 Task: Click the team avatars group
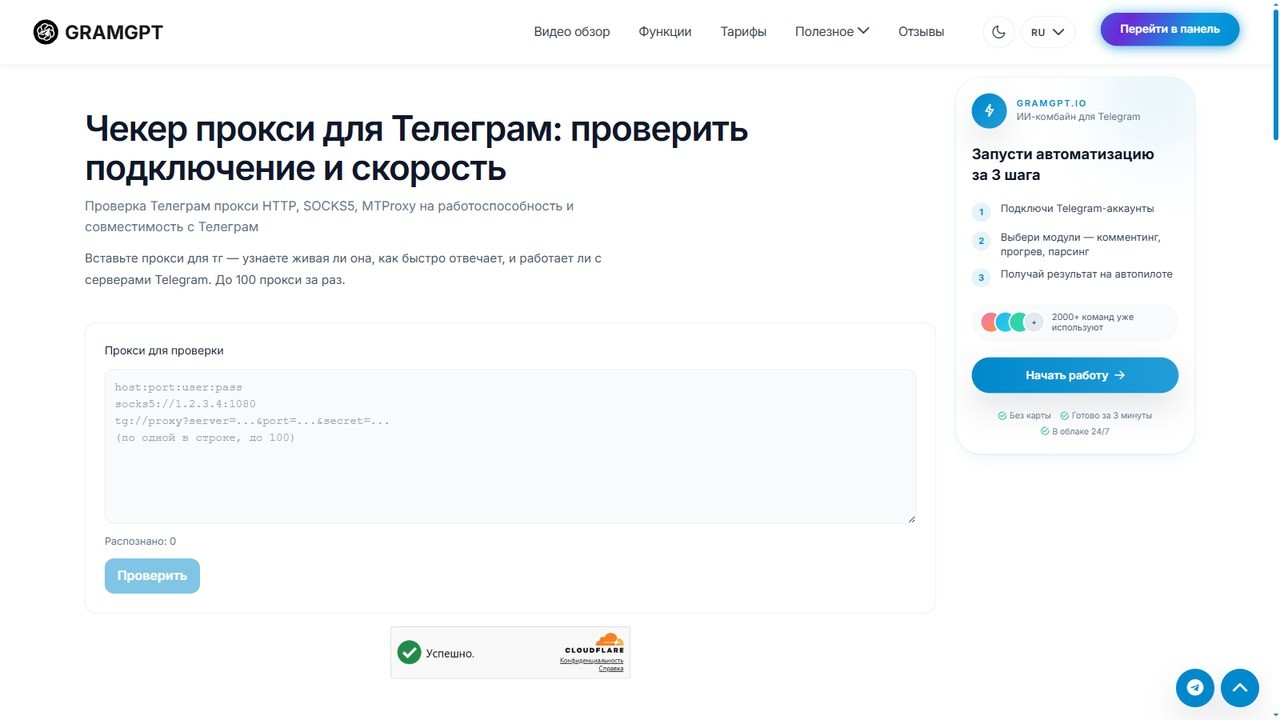1012,322
